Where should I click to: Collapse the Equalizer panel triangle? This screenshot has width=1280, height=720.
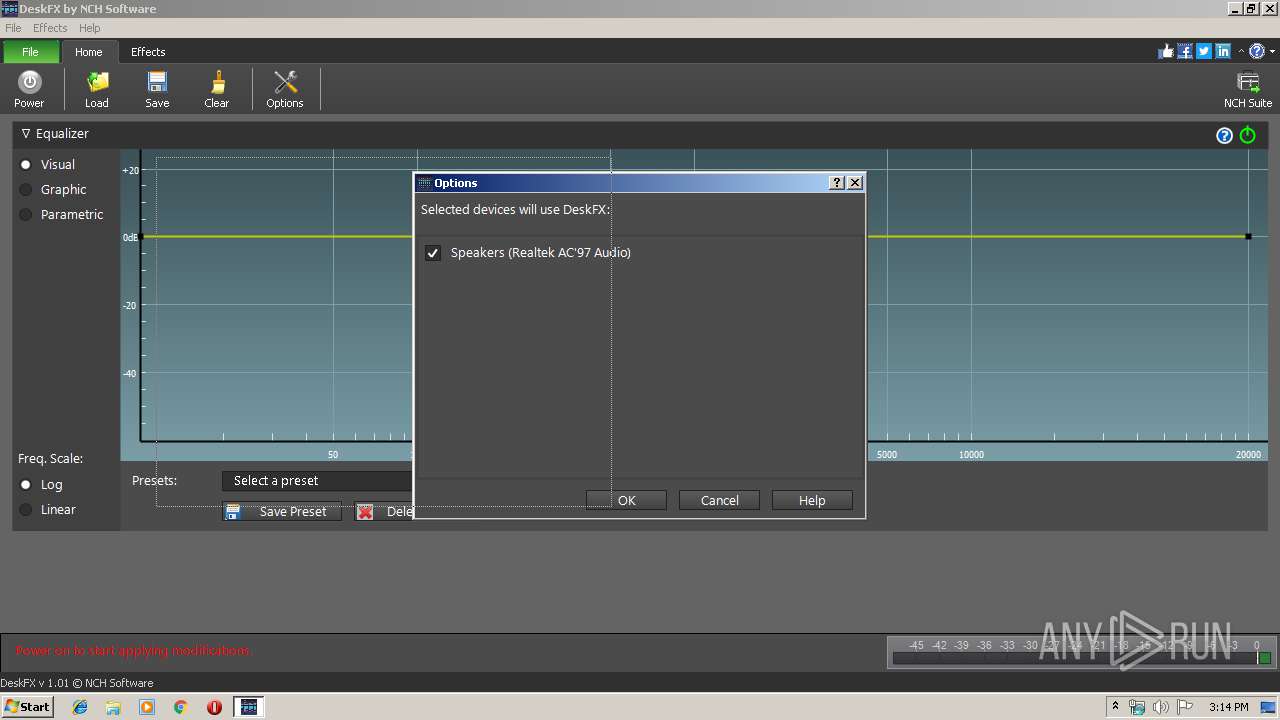pyautogui.click(x=26, y=133)
